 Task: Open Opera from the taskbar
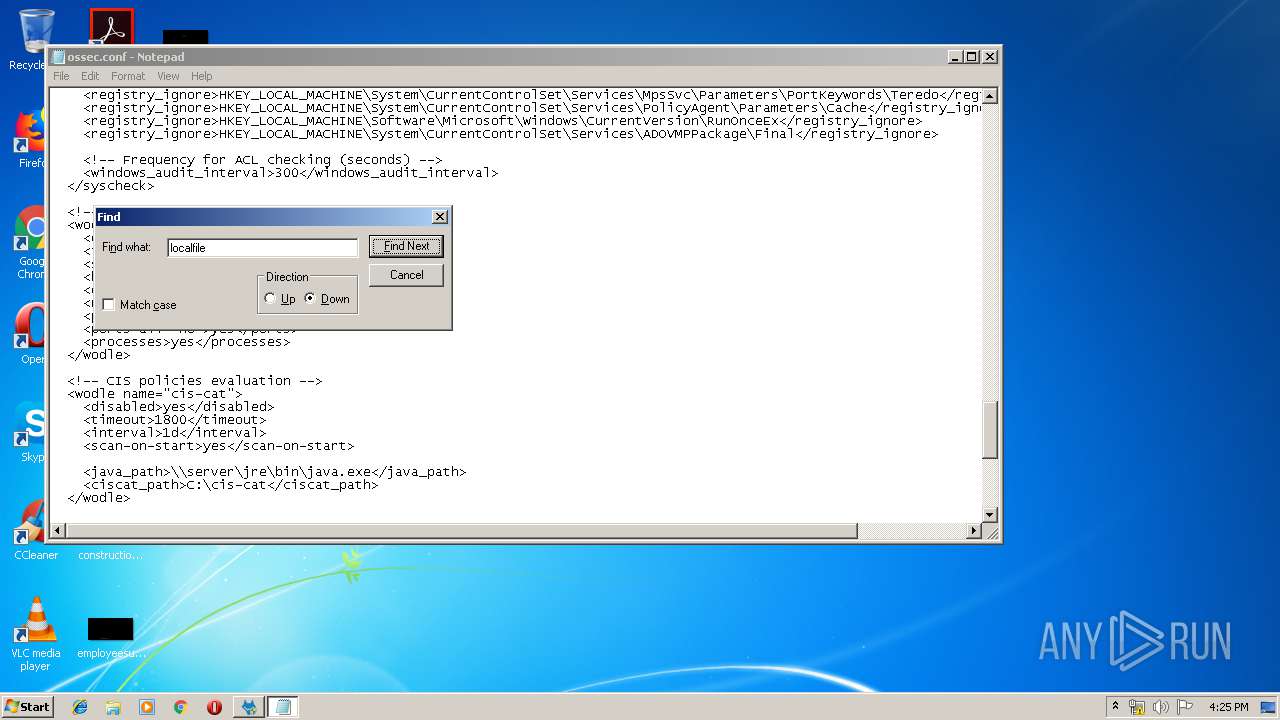tap(214, 707)
